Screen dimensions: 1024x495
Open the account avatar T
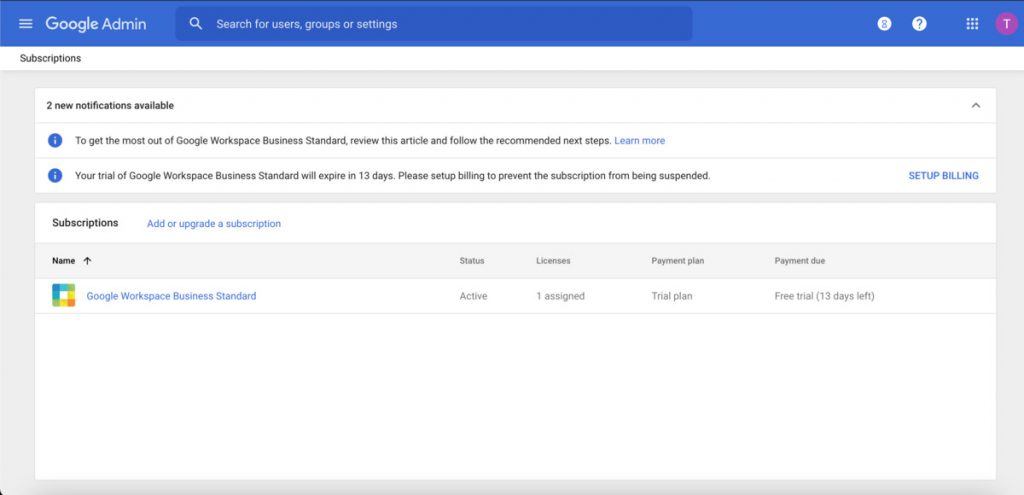(x=1006, y=24)
